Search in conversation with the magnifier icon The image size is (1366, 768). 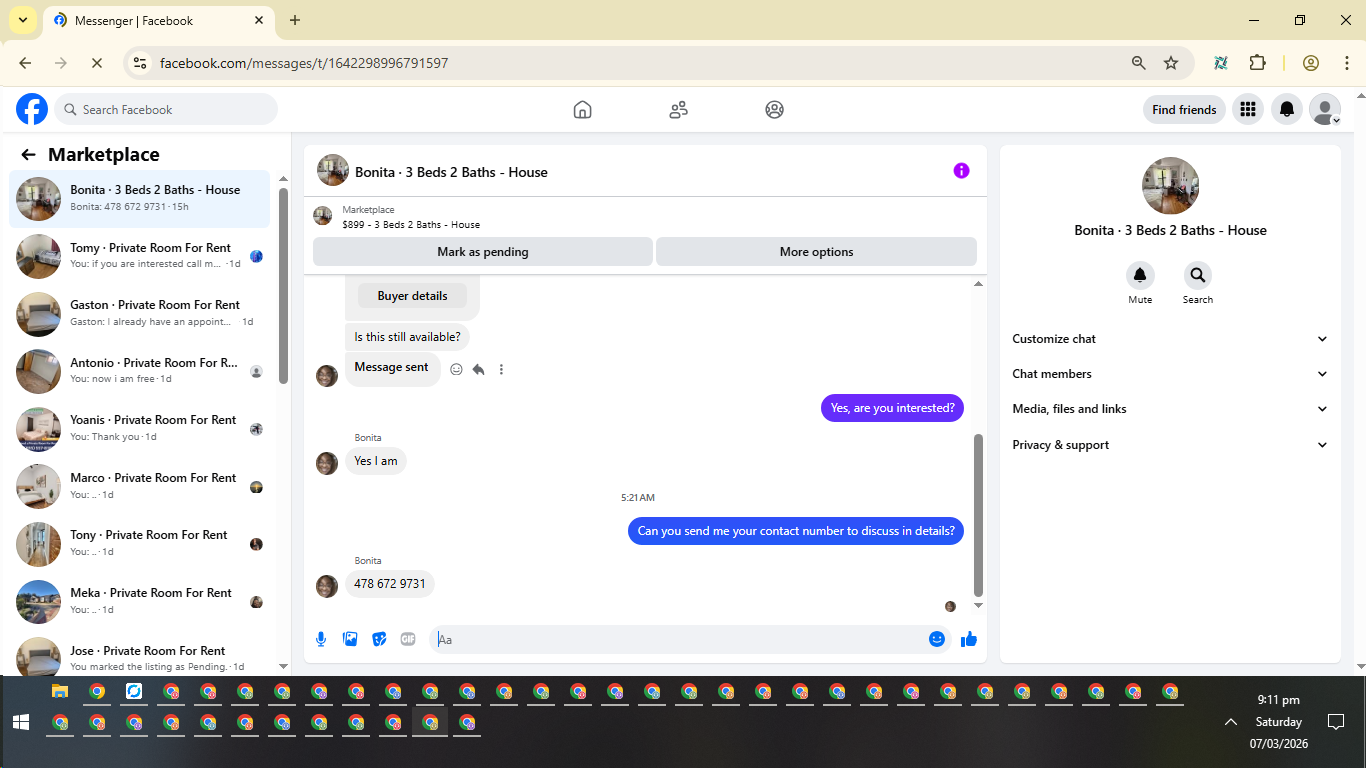click(1198, 275)
